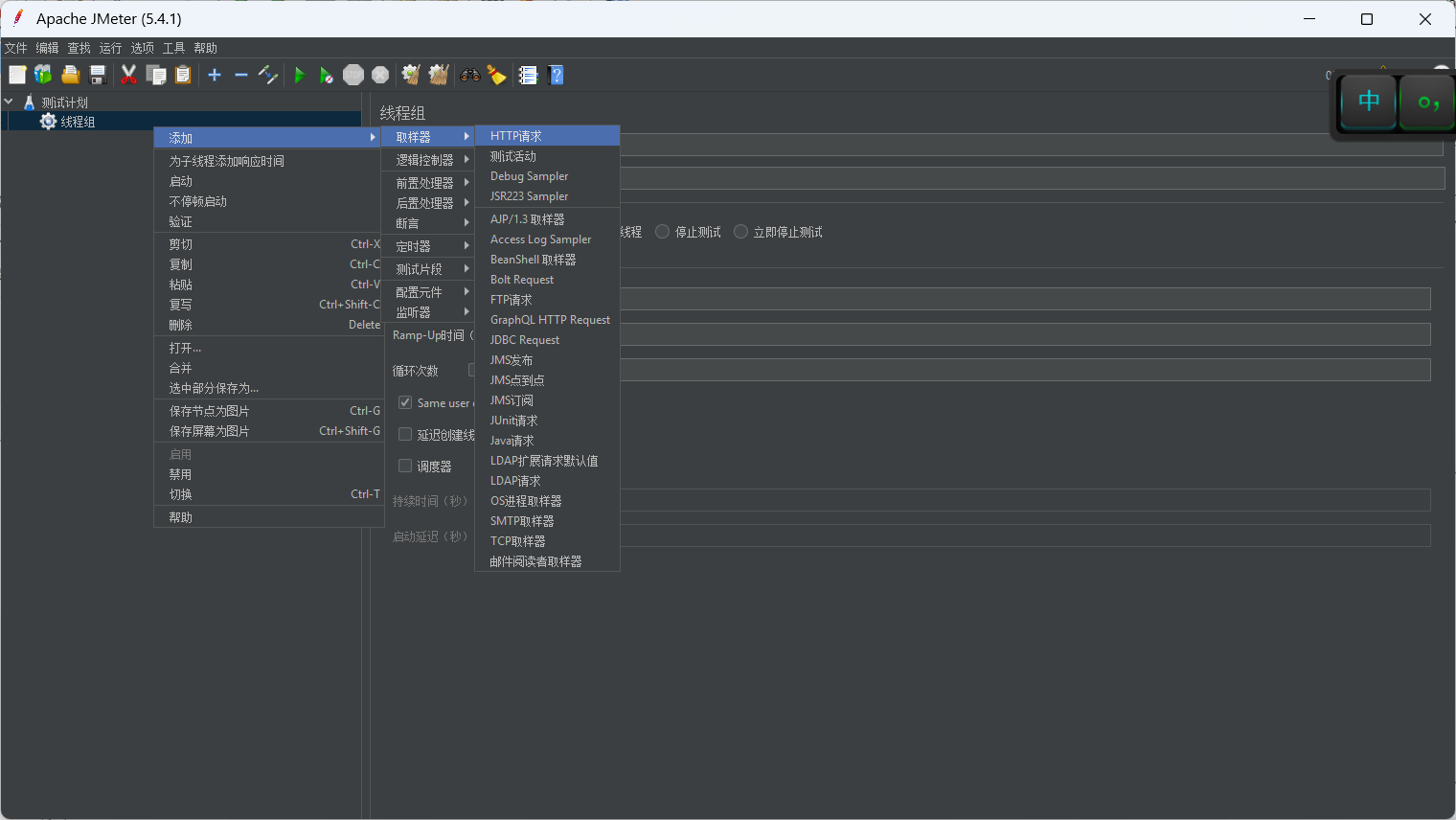The height and width of the screenshot is (820, 1456).
Task: Open the 工具 menu in menu bar
Action: (x=173, y=48)
